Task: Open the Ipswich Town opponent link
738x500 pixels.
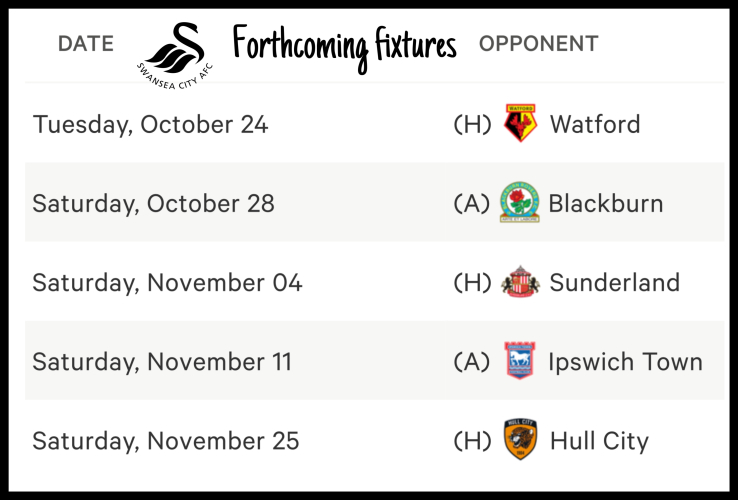Action: [x=625, y=362]
